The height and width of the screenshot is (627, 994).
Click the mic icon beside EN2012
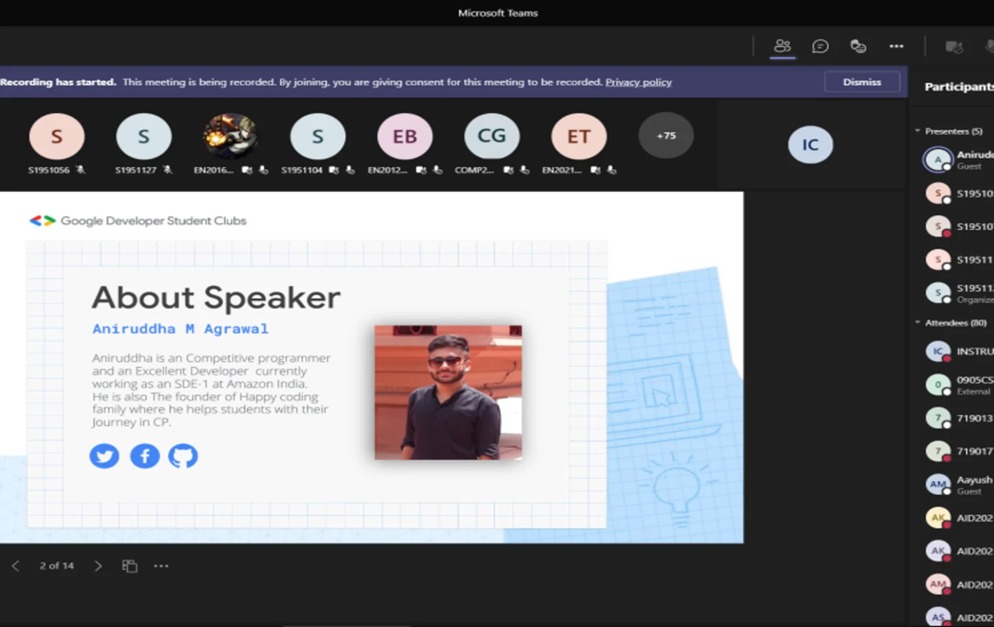pyautogui.click(x=437, y=170)
